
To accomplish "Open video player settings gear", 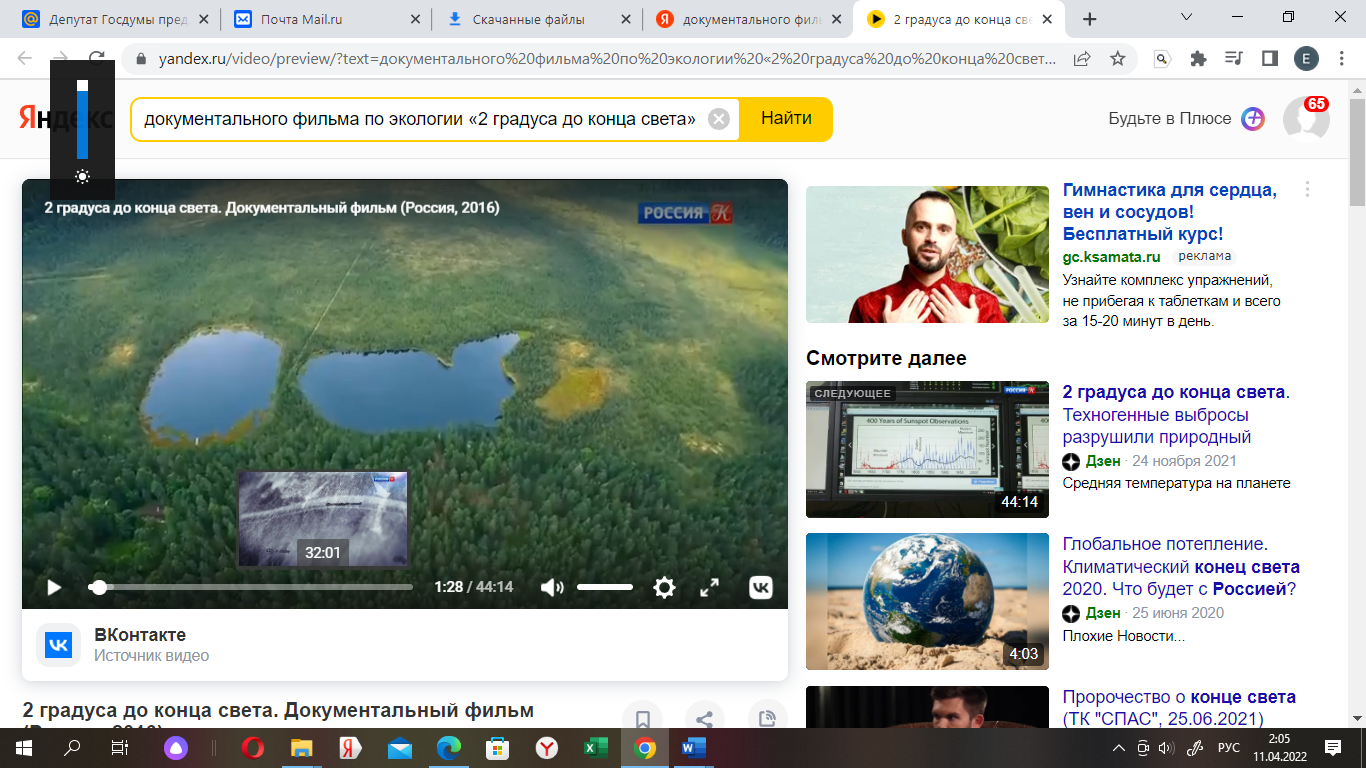I will click(664, 588).
